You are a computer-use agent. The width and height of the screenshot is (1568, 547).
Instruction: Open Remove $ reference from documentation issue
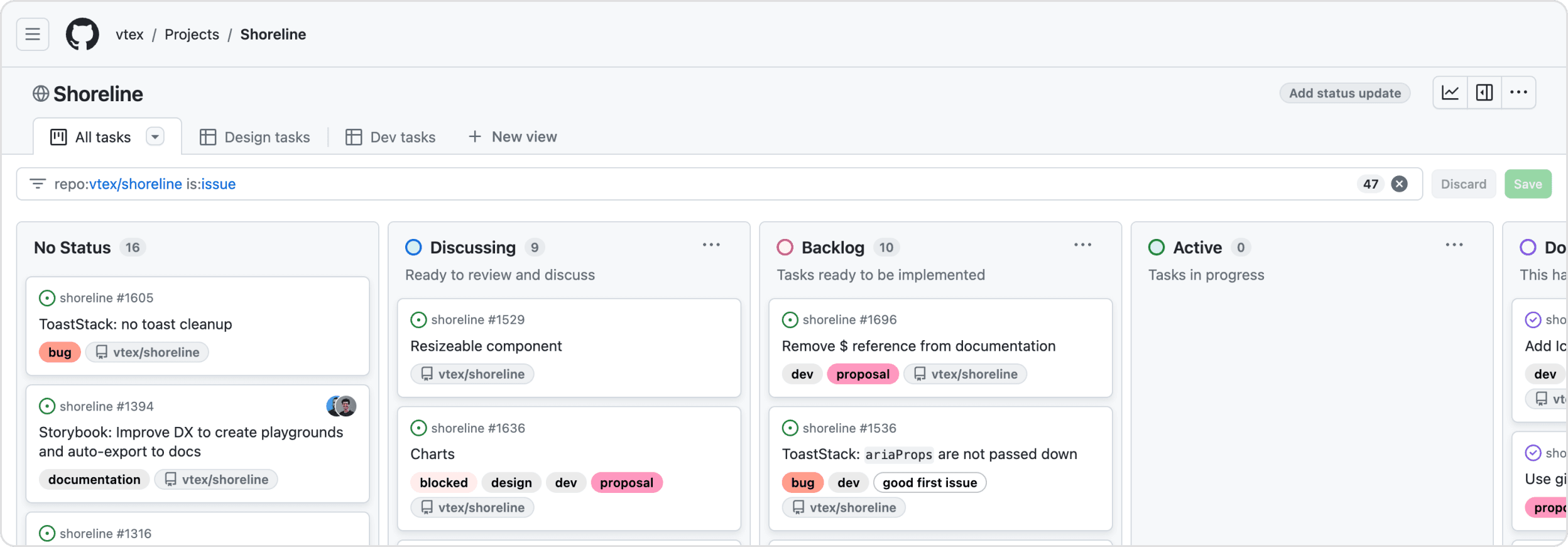tap(918, 346)
